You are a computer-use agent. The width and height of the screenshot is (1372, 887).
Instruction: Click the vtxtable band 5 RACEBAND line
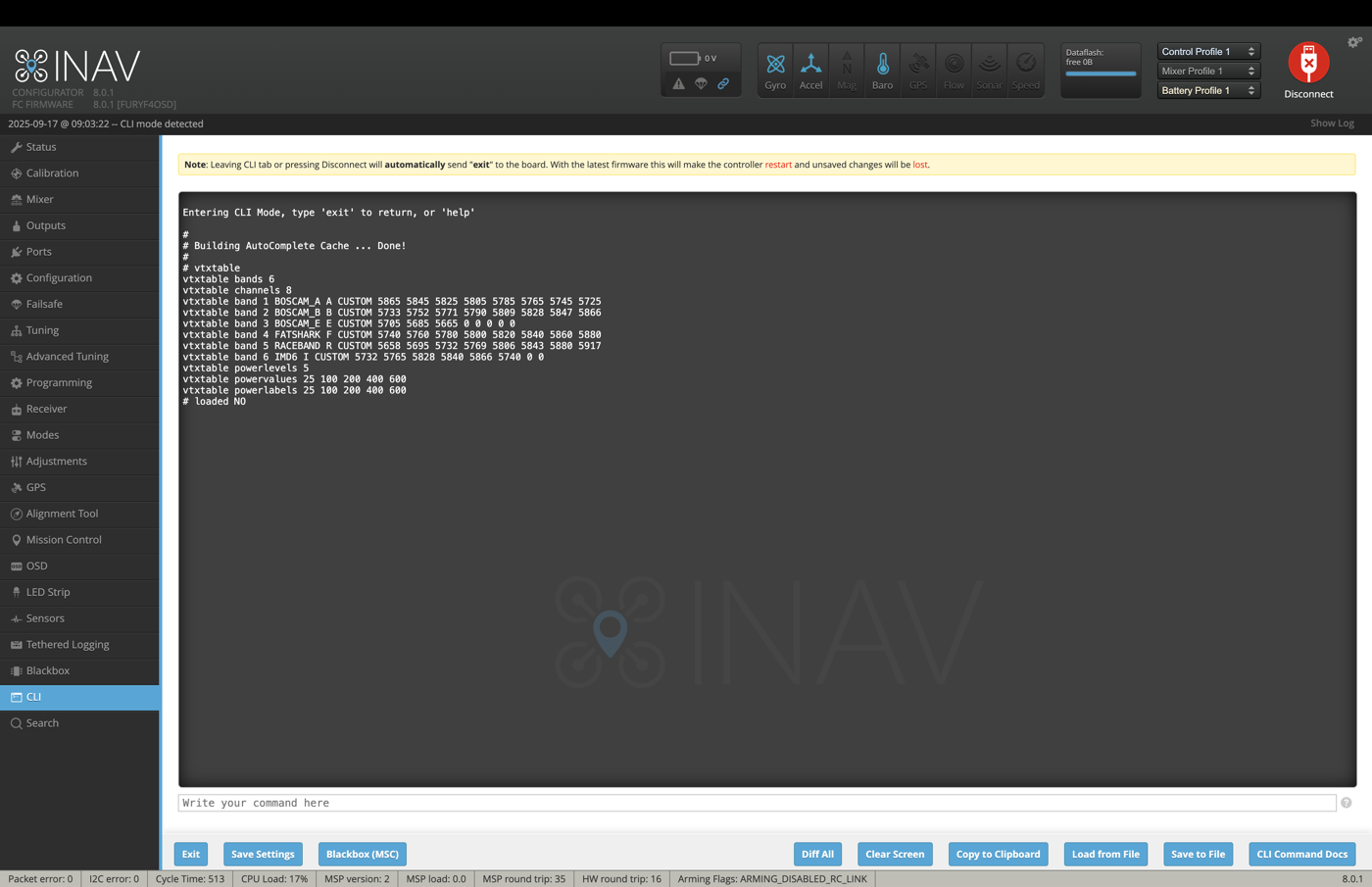click(x=392, y=346)
